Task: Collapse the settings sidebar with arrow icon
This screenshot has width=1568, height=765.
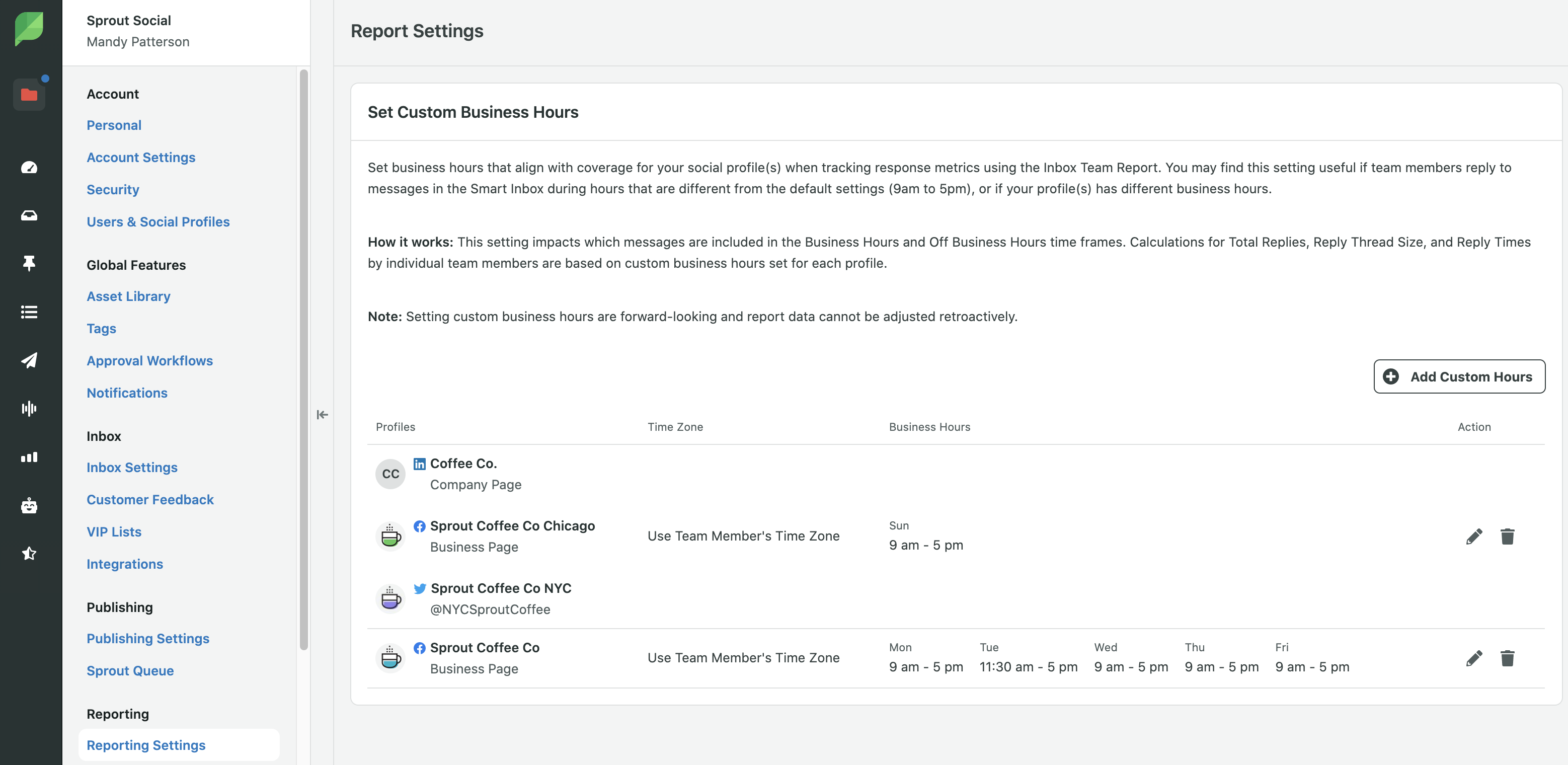Action: pyautogui.click(x=323, y=415)
